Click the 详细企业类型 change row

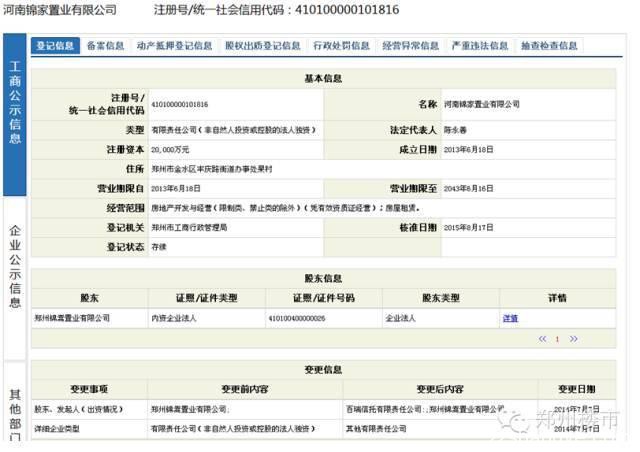coord(323,429)
